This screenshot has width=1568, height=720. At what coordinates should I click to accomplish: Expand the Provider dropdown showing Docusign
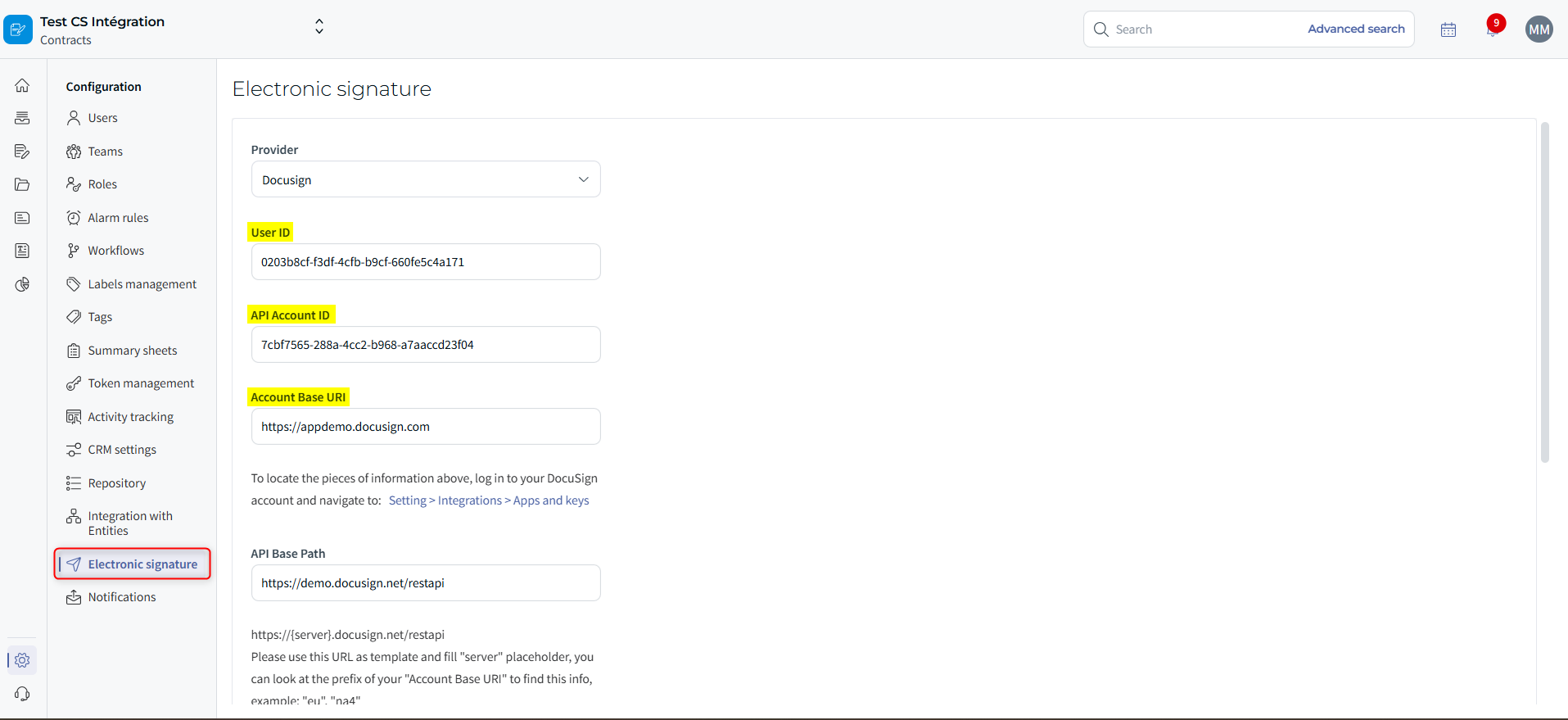point(426,179)
